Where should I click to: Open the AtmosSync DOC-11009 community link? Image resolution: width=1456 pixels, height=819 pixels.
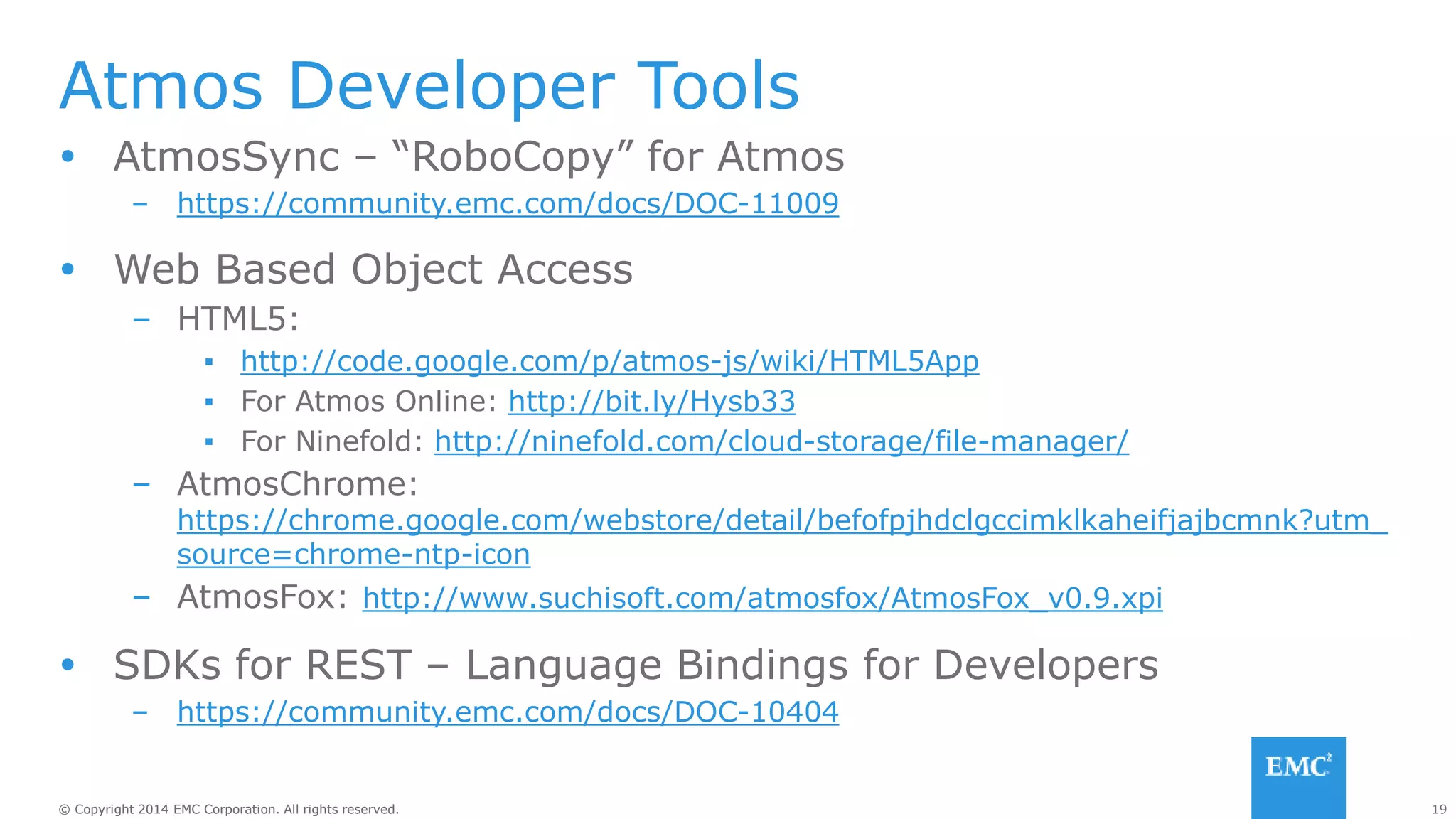(x=508, y=204)
